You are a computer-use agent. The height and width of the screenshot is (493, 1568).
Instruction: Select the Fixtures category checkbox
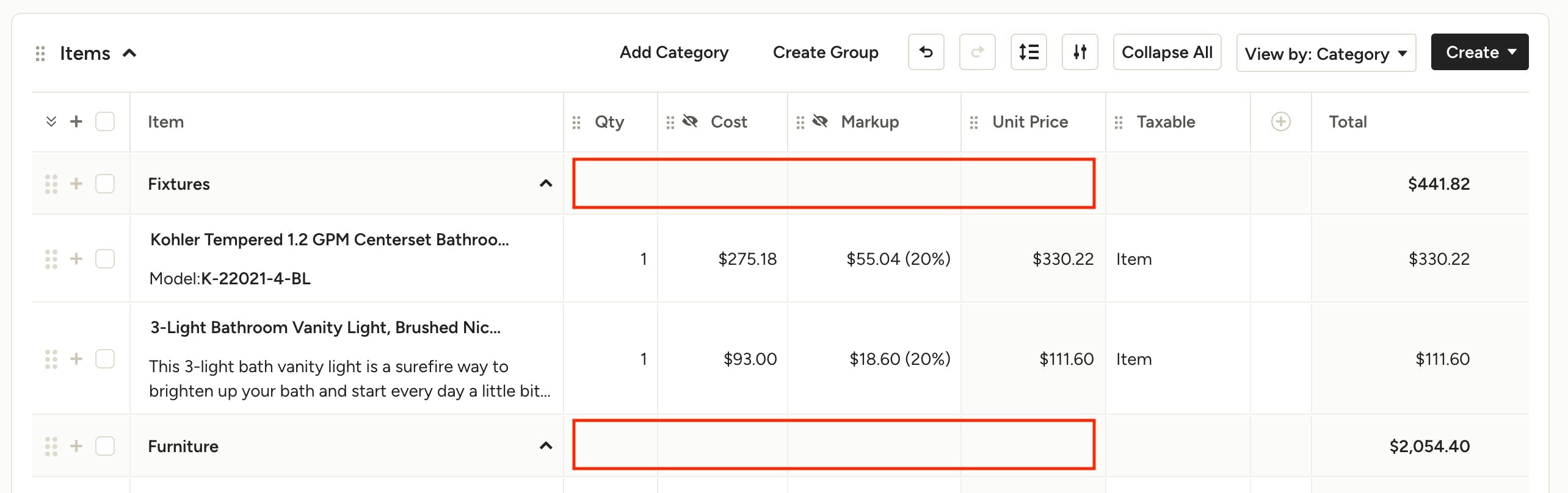click(105, 184)
